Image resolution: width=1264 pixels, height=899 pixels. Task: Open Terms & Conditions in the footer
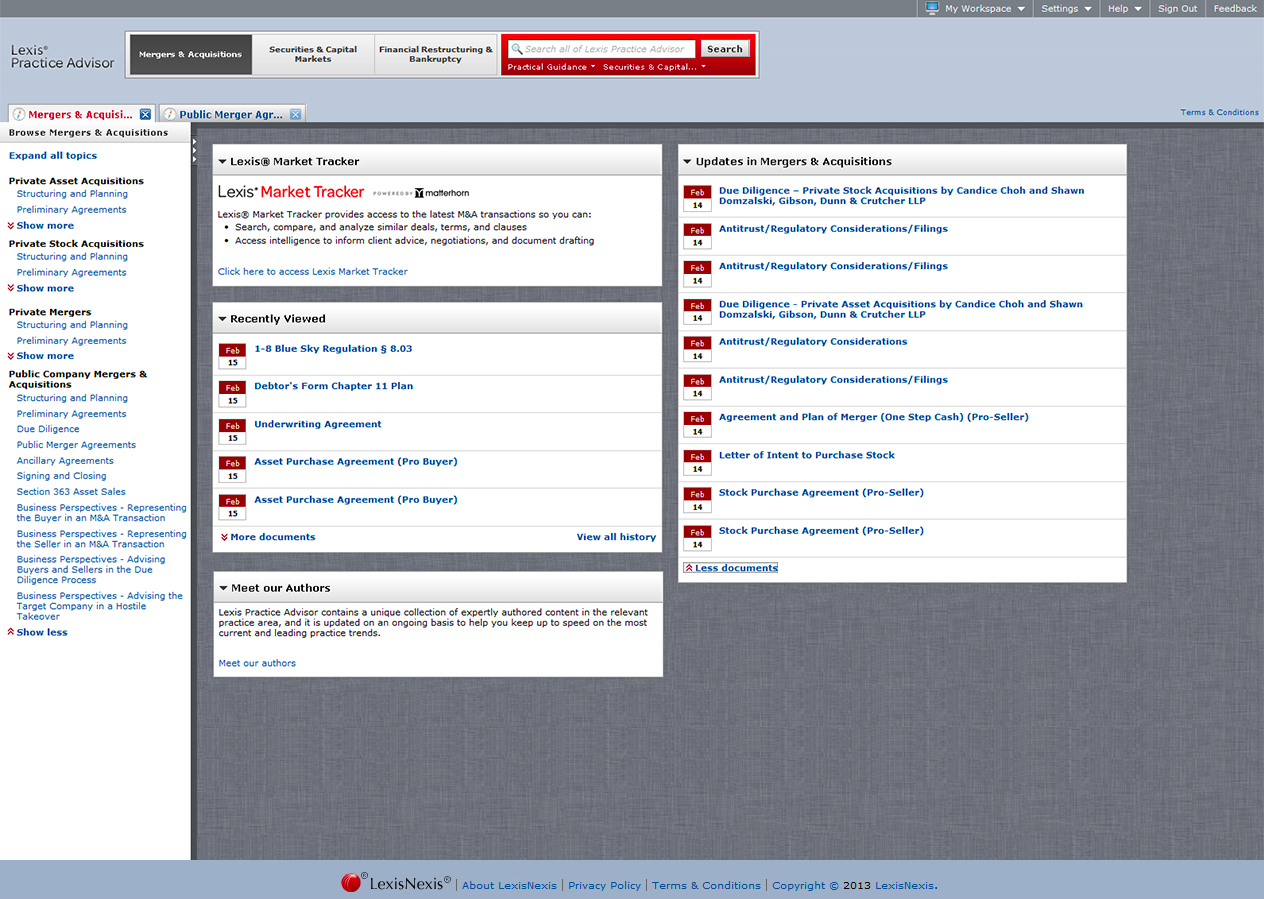point(706,885)
